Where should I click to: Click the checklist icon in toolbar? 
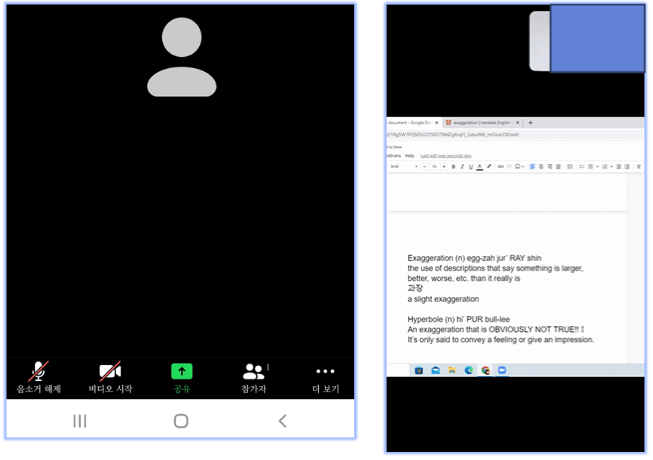[582, 167]
